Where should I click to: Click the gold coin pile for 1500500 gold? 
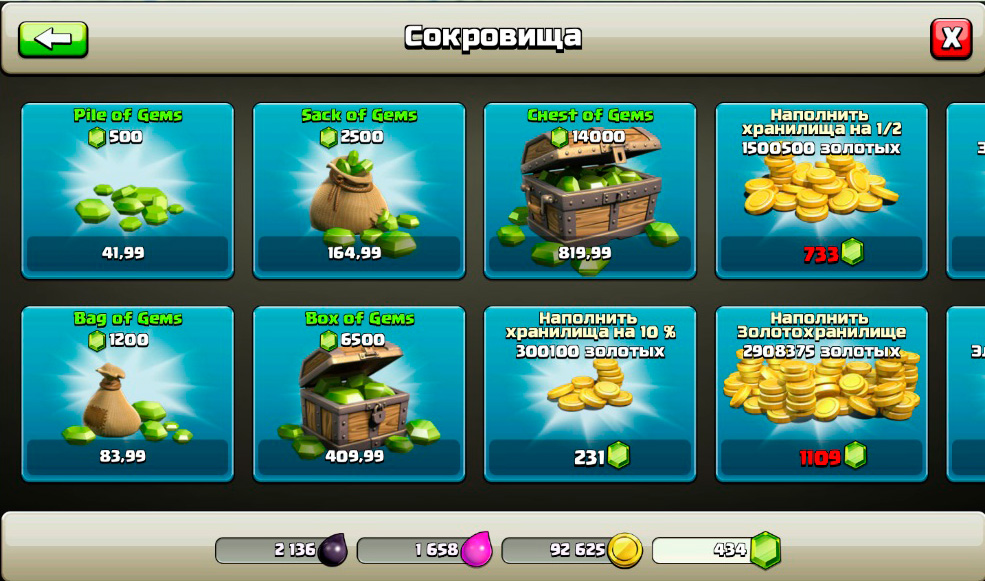[820, 188]
